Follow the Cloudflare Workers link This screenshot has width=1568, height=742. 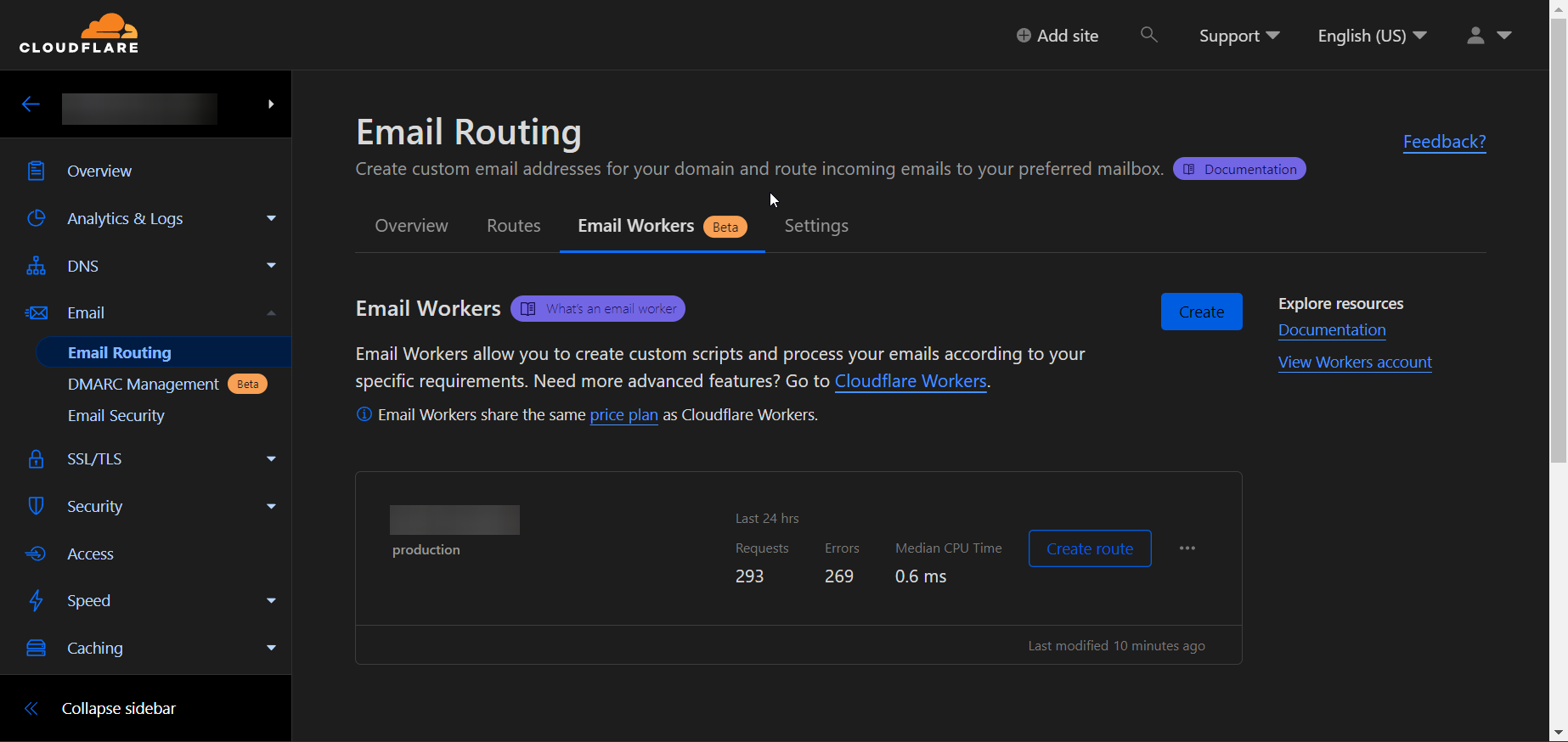(x=911, y=381)
